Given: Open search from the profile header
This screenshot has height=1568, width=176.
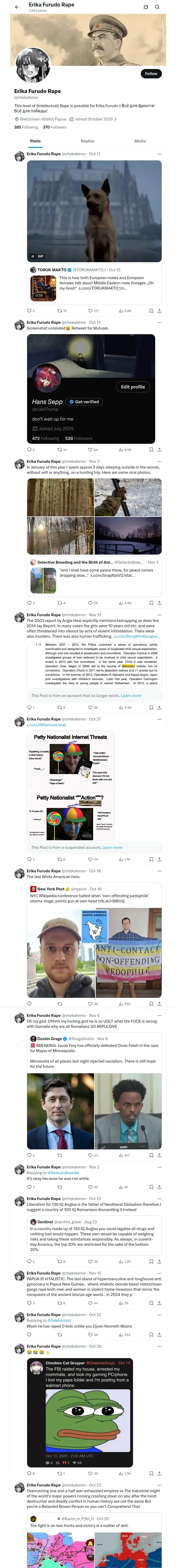Looking at the screenshot, I should click(x=157, y=7).
